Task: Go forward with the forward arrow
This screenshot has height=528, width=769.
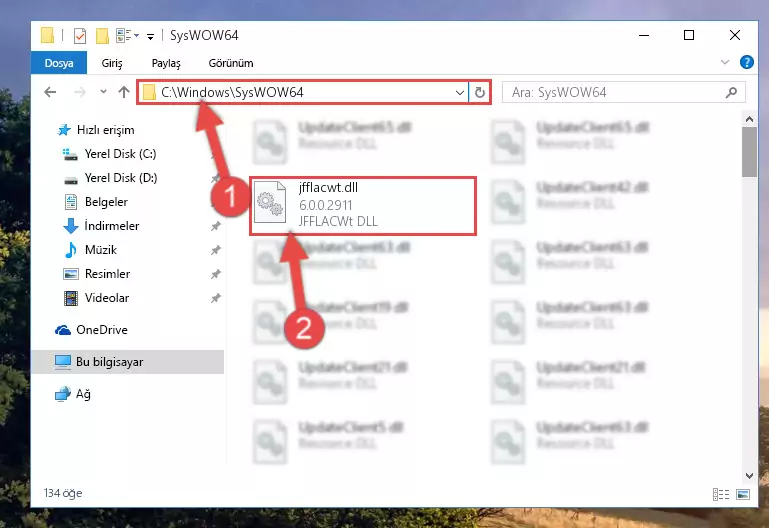Action: point(79,92)
